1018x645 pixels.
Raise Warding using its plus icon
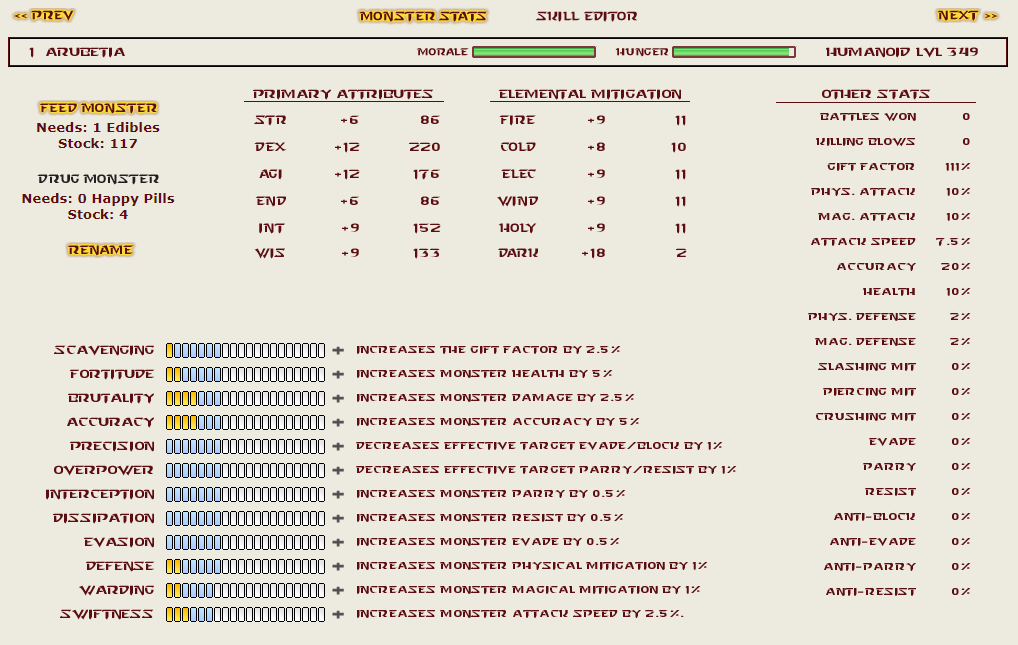pyautogui.click(x=338, y=590)
